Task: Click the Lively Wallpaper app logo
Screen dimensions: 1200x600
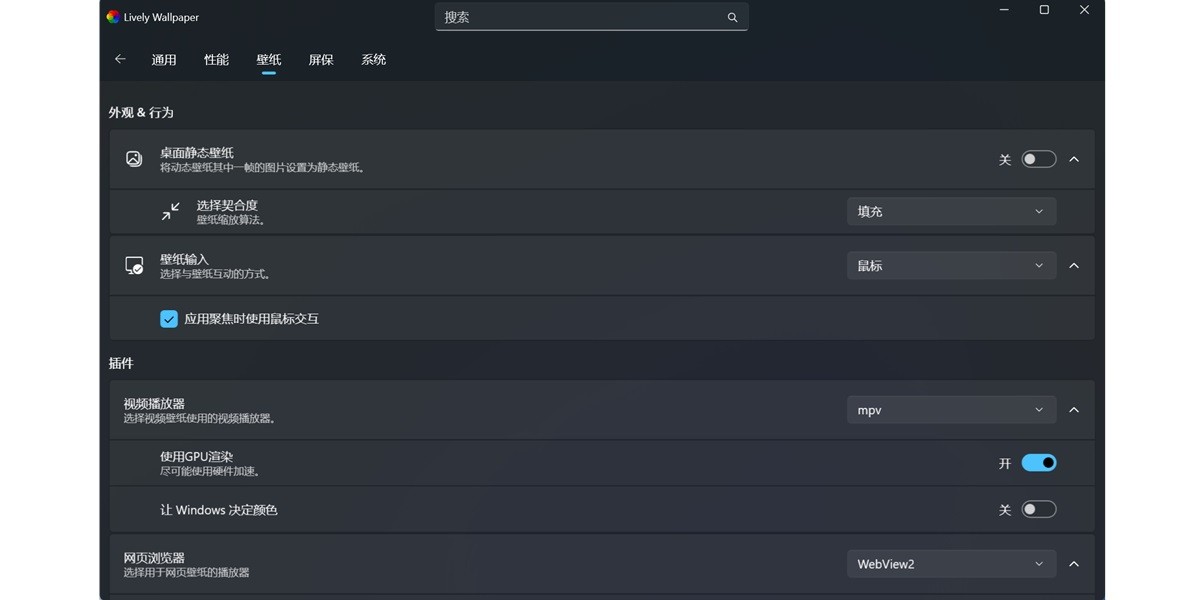Action: coord(113,17)
